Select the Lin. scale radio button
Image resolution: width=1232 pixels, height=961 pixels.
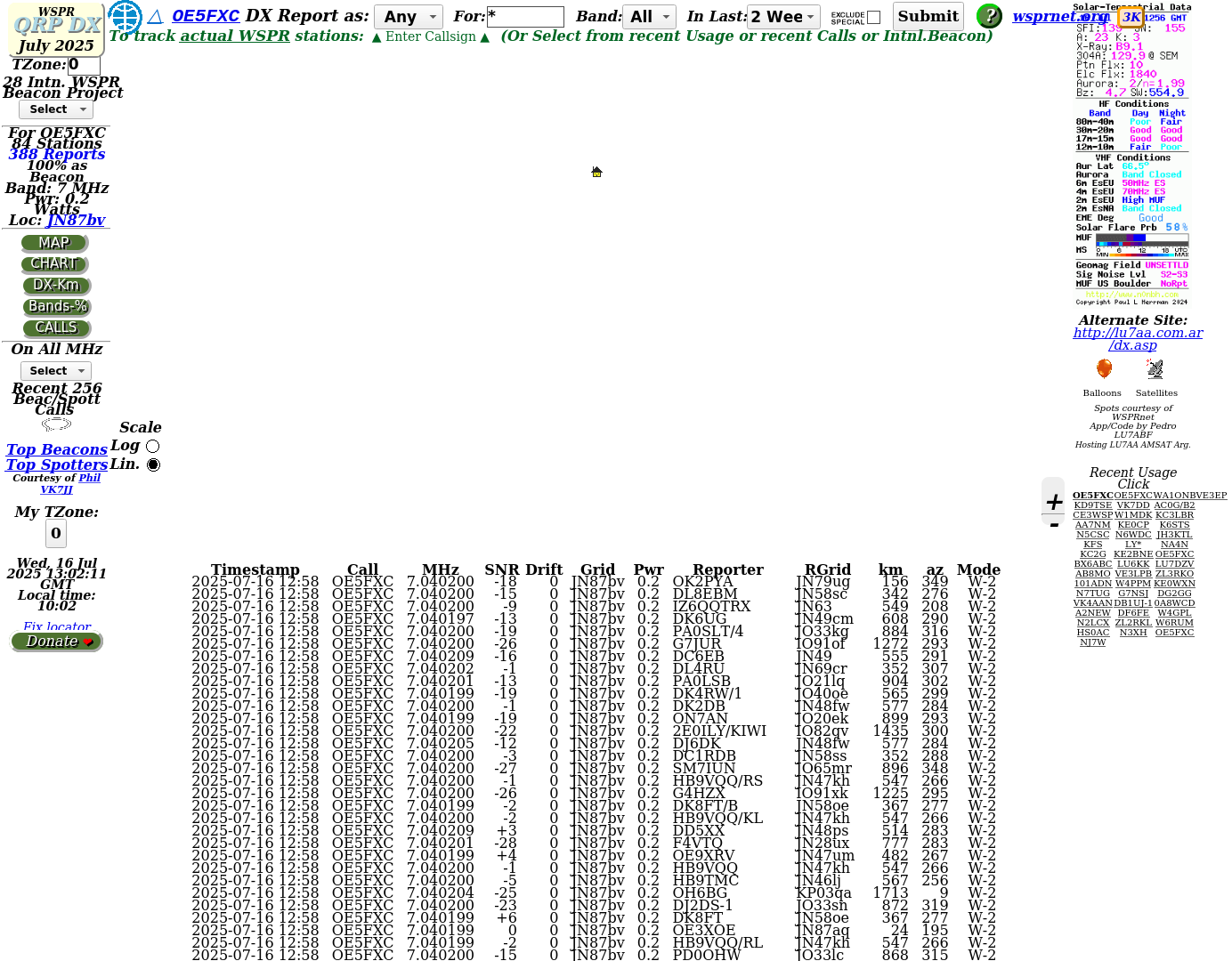(153, 464)
